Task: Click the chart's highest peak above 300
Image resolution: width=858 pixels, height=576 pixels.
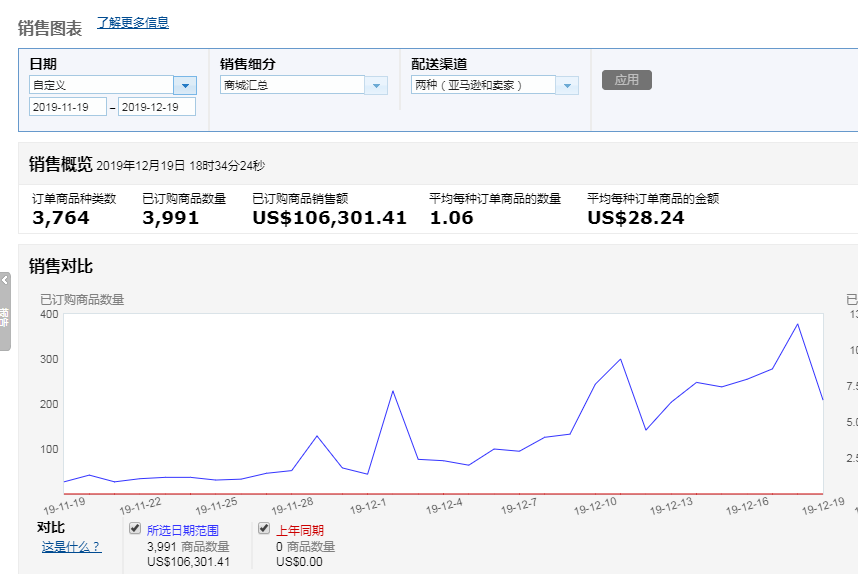Action: pos(797,324)
